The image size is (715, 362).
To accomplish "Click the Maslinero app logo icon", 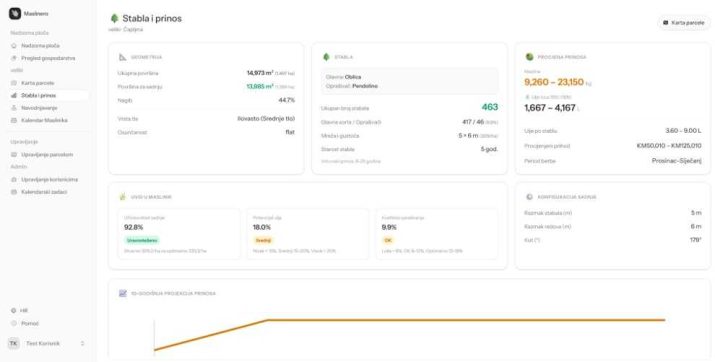I will [x=15, y=14].
